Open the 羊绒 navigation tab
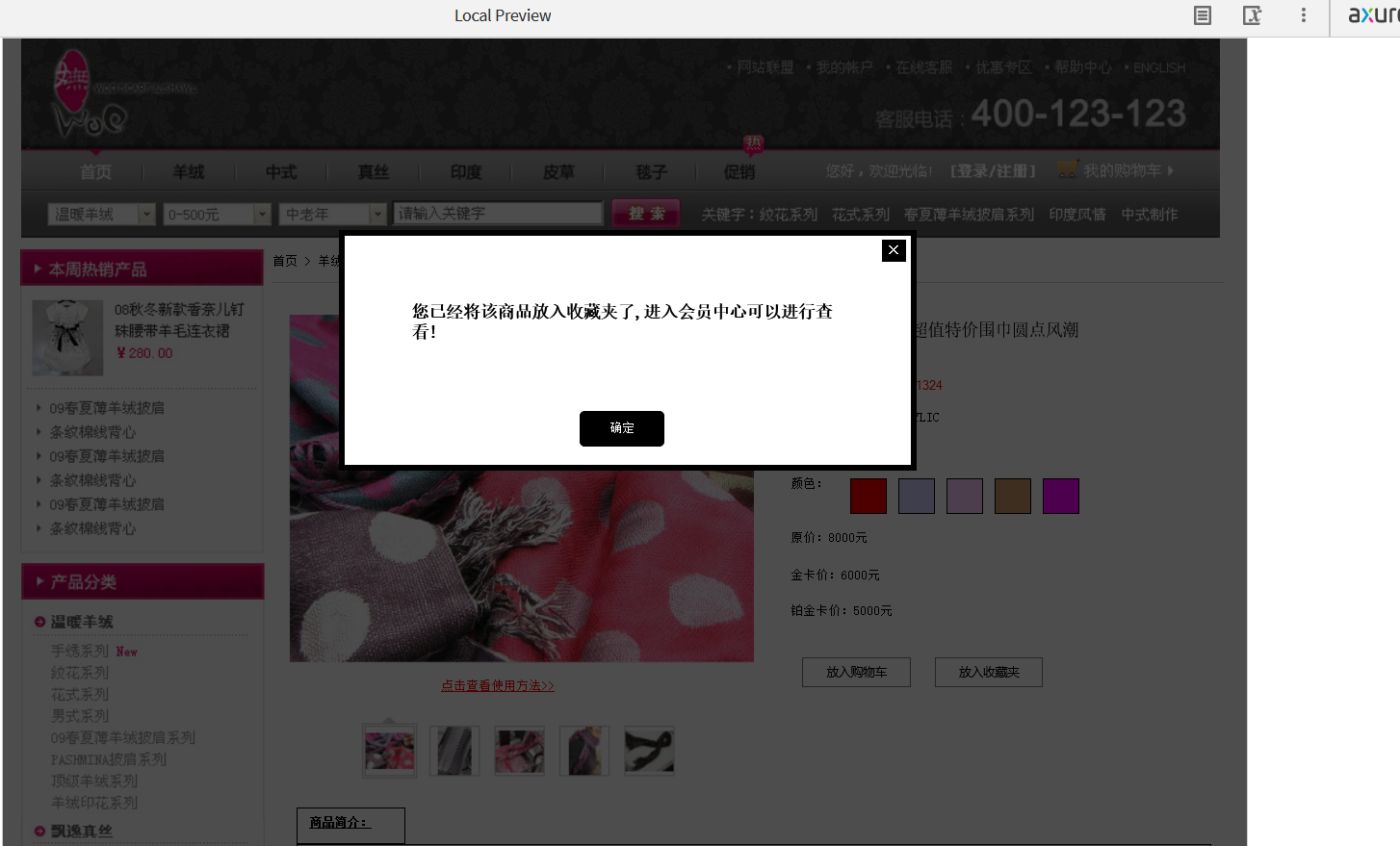The image size is (1400, 846). [x=188, y=171]
